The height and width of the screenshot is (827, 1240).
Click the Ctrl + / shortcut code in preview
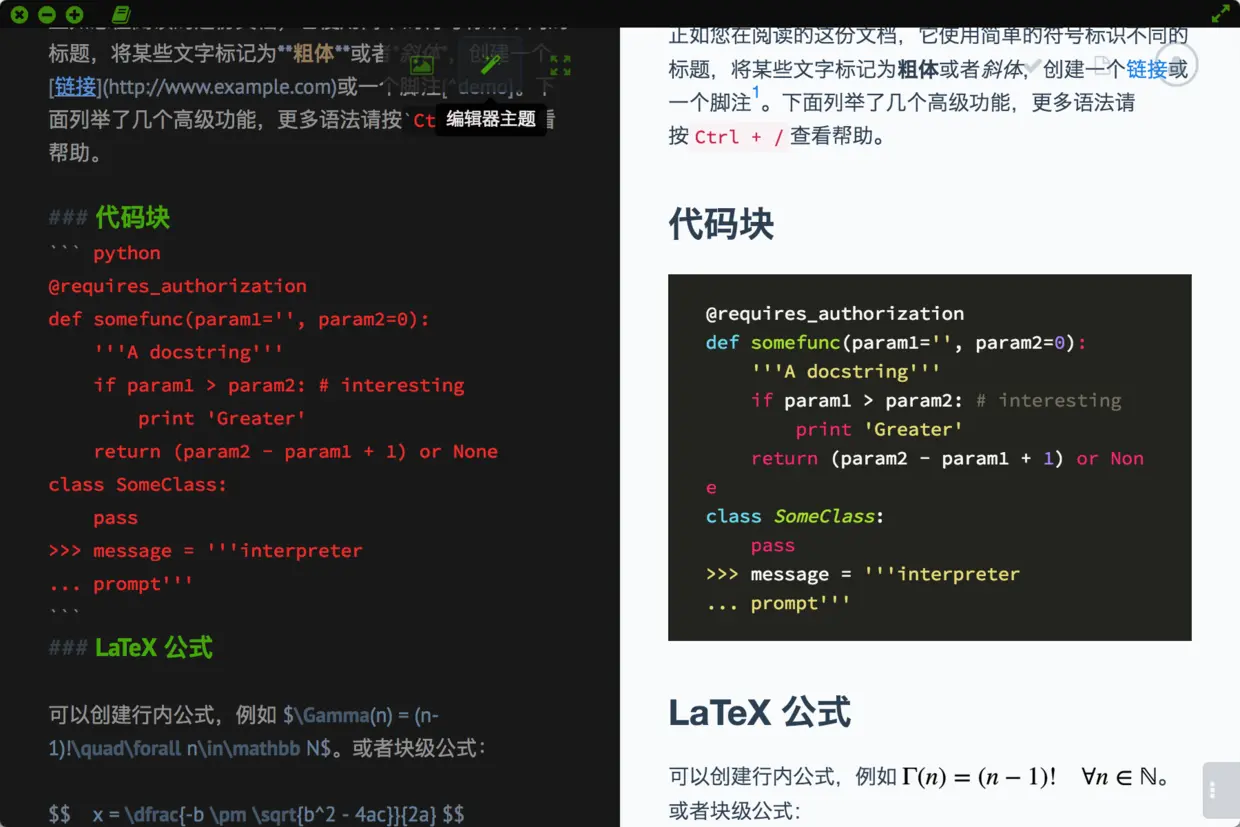739,136
